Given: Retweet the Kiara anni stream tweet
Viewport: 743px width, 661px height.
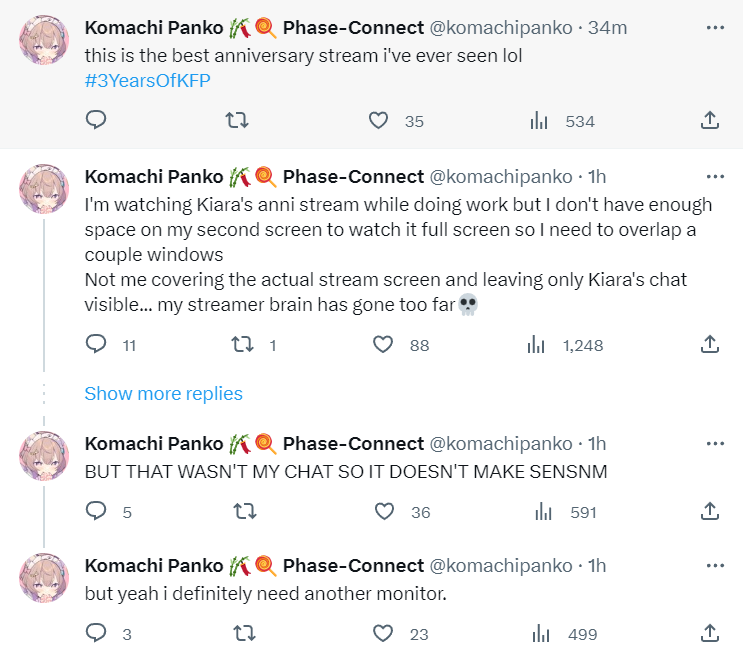Looking at the screenshot, I should (243, 345).
